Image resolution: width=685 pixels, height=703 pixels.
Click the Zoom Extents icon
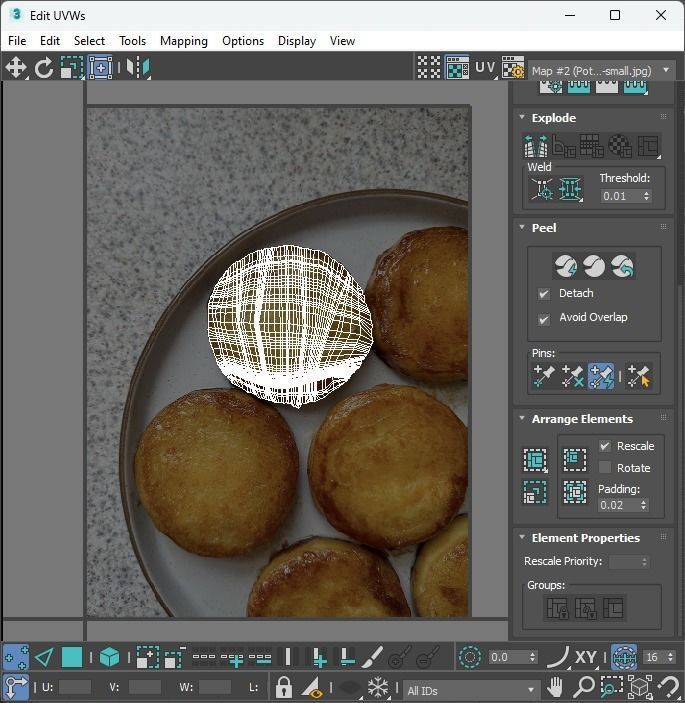coord(640,687)
